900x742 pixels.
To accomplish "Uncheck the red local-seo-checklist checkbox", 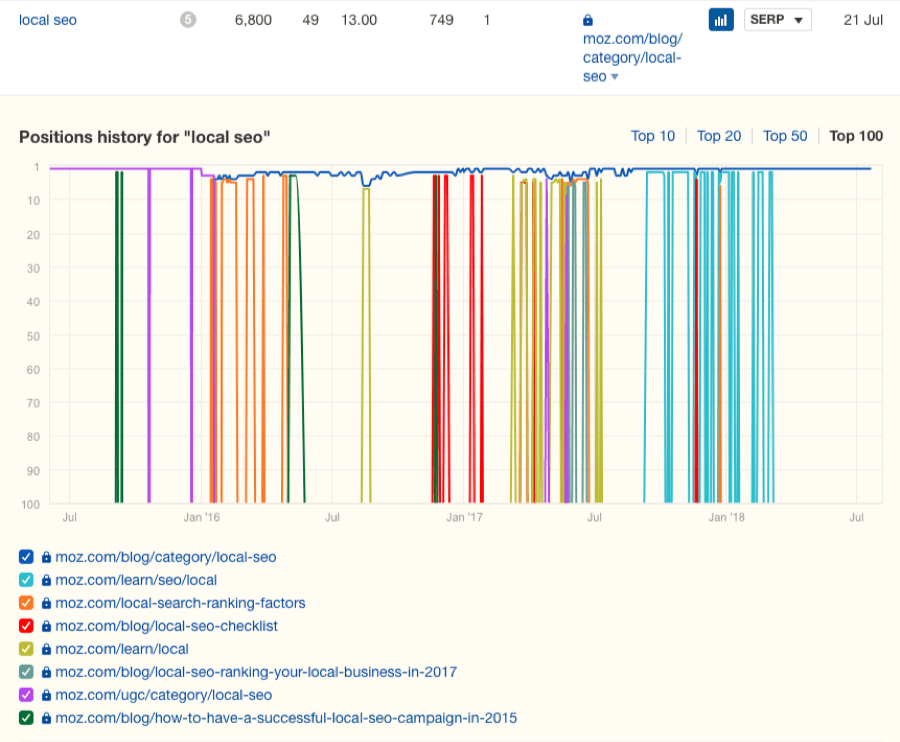I will pos(26,626).
